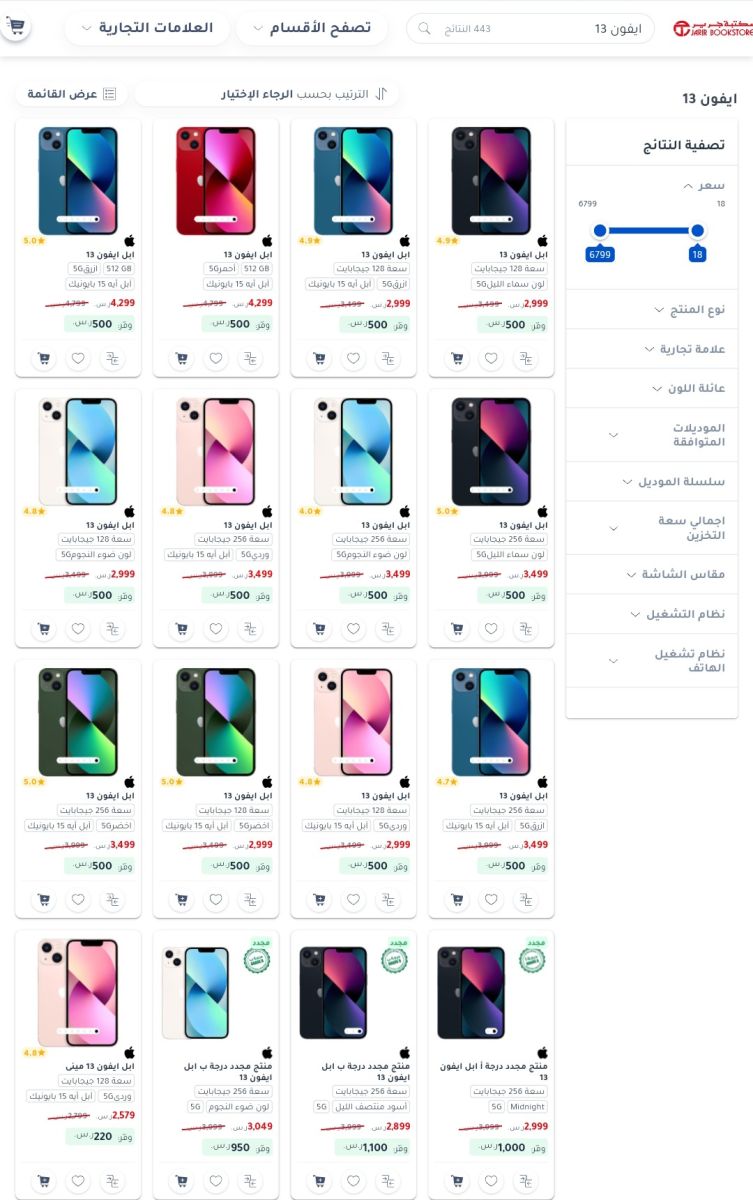The width and height of the screenshot is (753, 1200).
Task: Click the search magnifier icon
Action: tap(424, 29)
